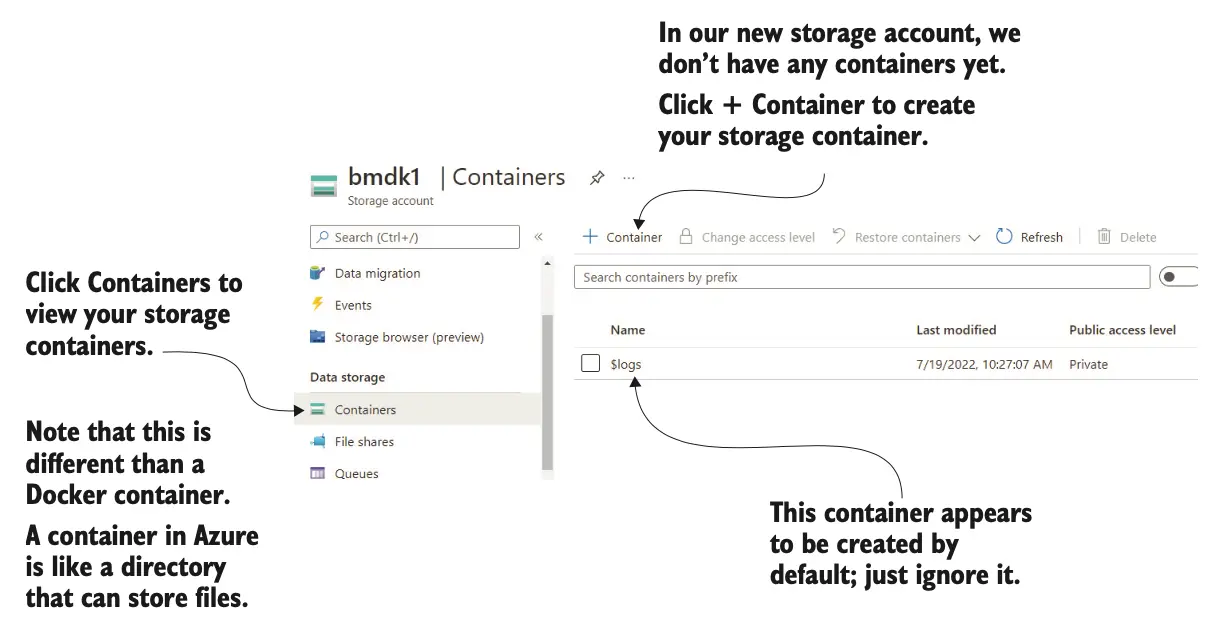Select Containers in Data storage menu
The height and width of the screenshot is (640, 1228).
pyautogui.click(x=365, y=409)
